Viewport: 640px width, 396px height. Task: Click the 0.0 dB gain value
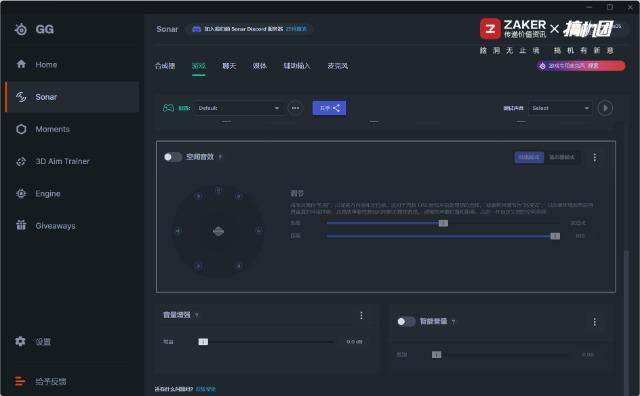354,342
